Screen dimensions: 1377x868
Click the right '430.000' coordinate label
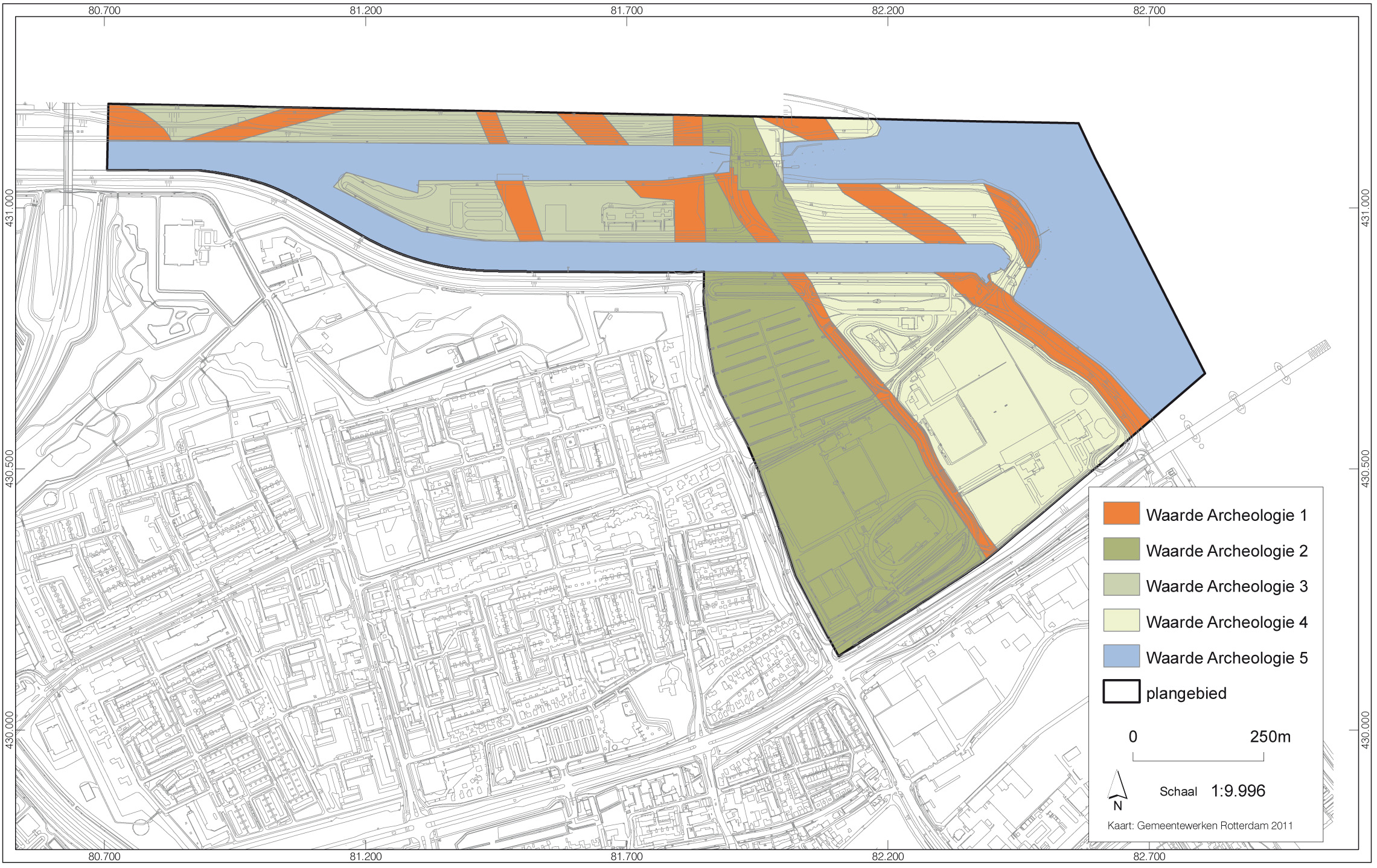click(x=1366, y=730)
